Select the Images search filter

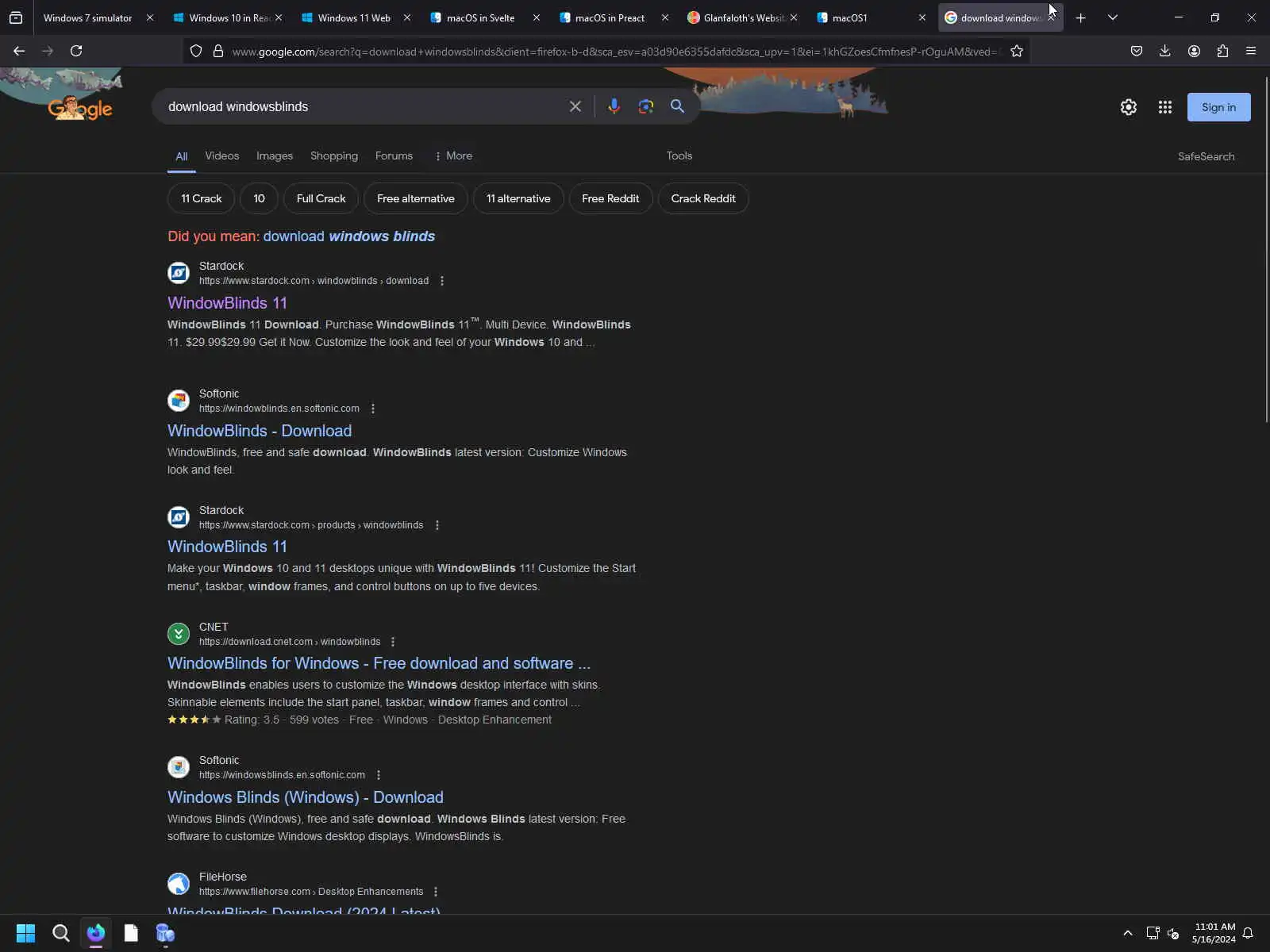click(x=275, y=155)
